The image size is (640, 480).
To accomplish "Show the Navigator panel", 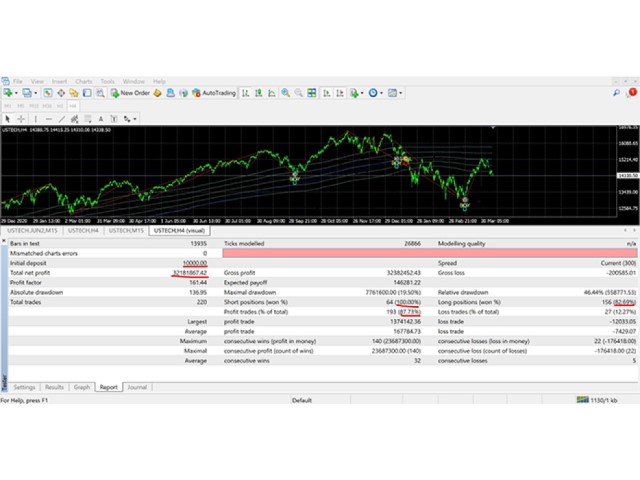I will 74,93.
